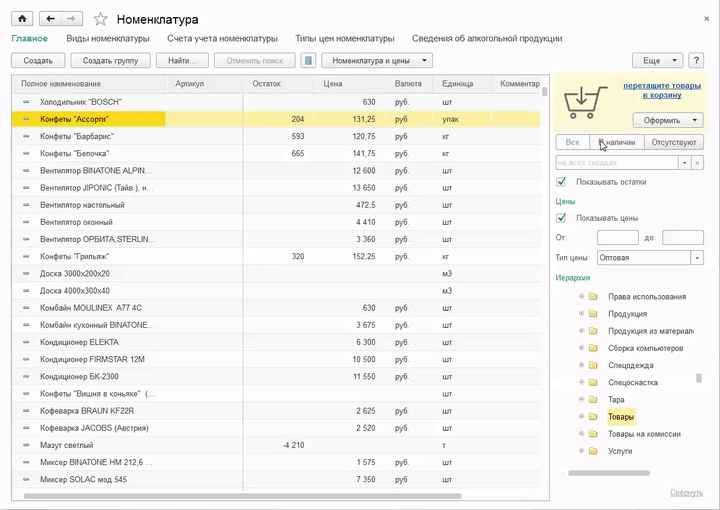This screenshot has width=720, height=510.
Task: Open help with the question mark button
Action: click(x=697, y=61)
